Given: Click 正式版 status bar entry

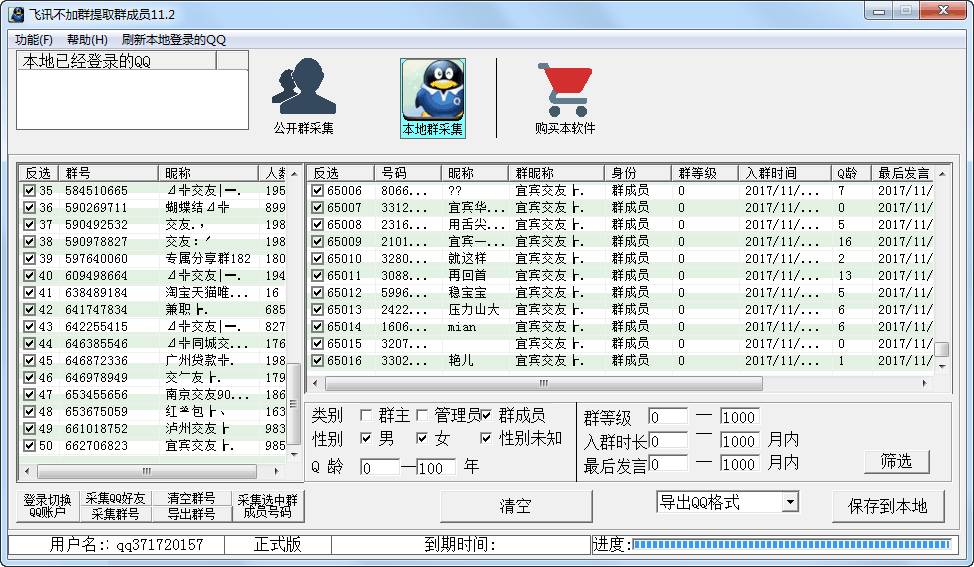Looking at the screenshot, I should [x=277, y=545].
